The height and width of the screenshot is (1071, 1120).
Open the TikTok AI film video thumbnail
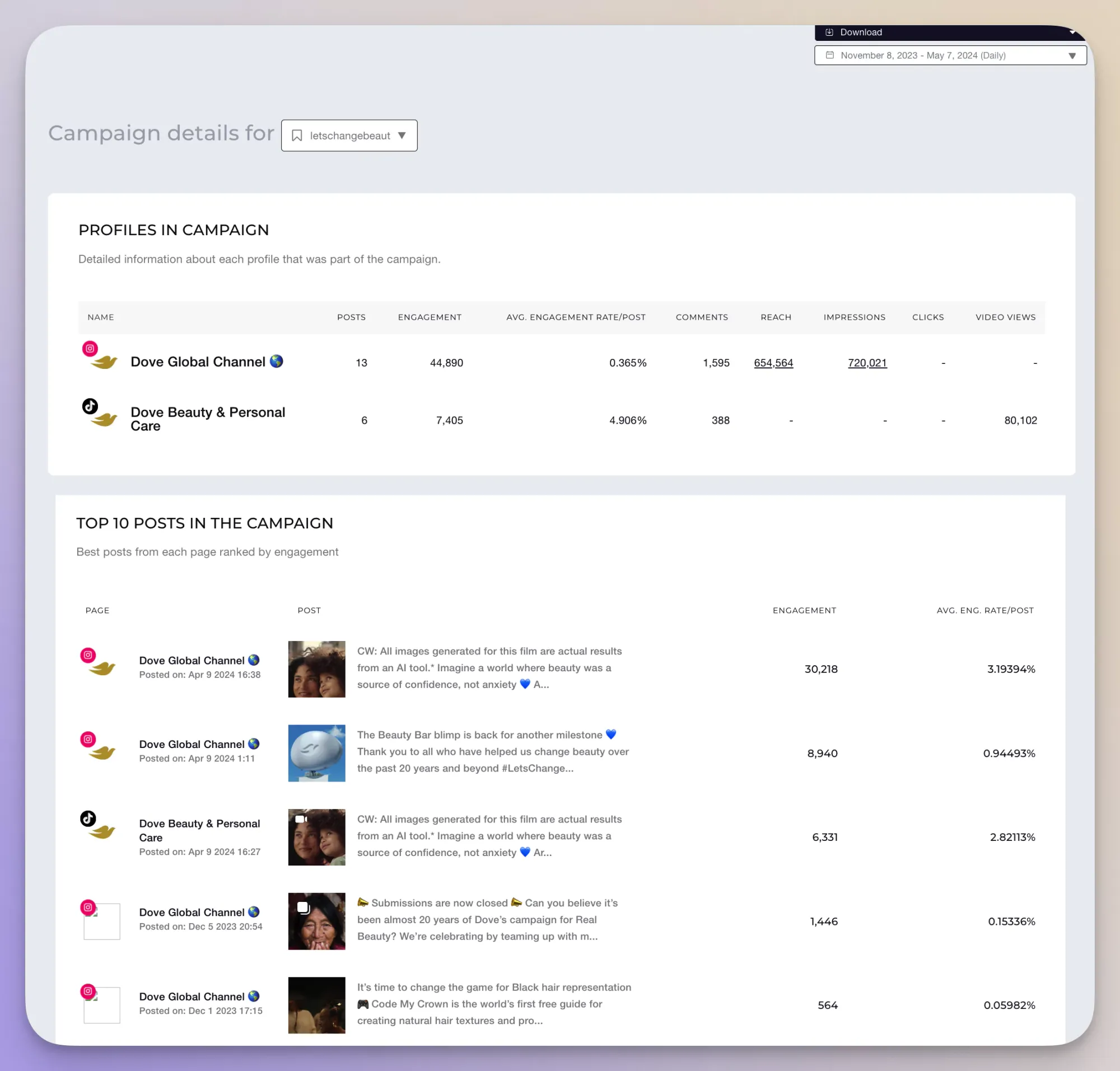coord(316,837)
